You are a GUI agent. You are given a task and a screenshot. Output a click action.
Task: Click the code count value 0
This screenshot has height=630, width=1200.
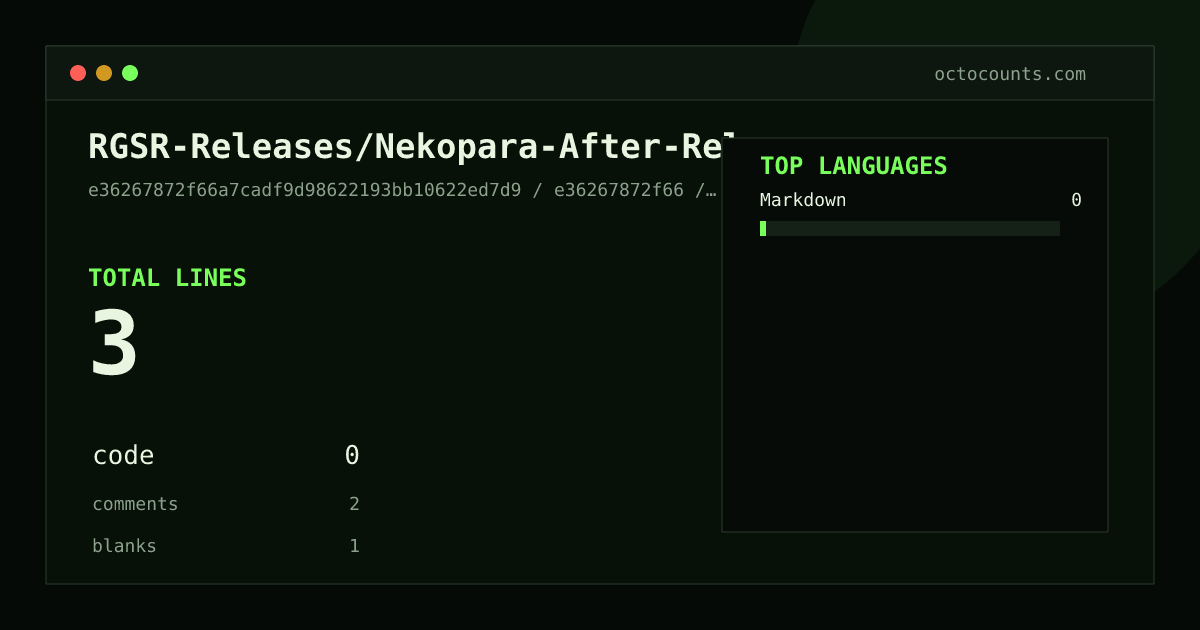tap(352, 456)
